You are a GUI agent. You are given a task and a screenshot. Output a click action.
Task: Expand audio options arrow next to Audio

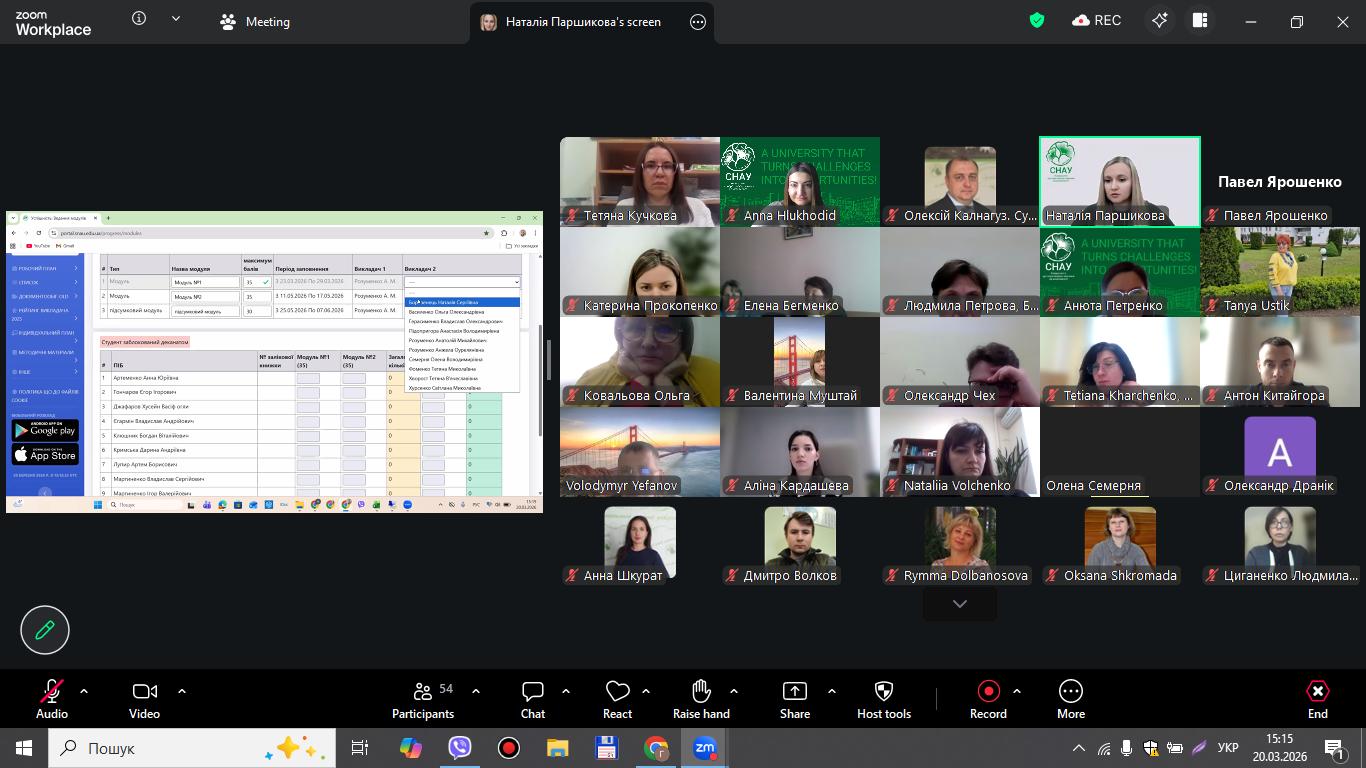(84, 691)
